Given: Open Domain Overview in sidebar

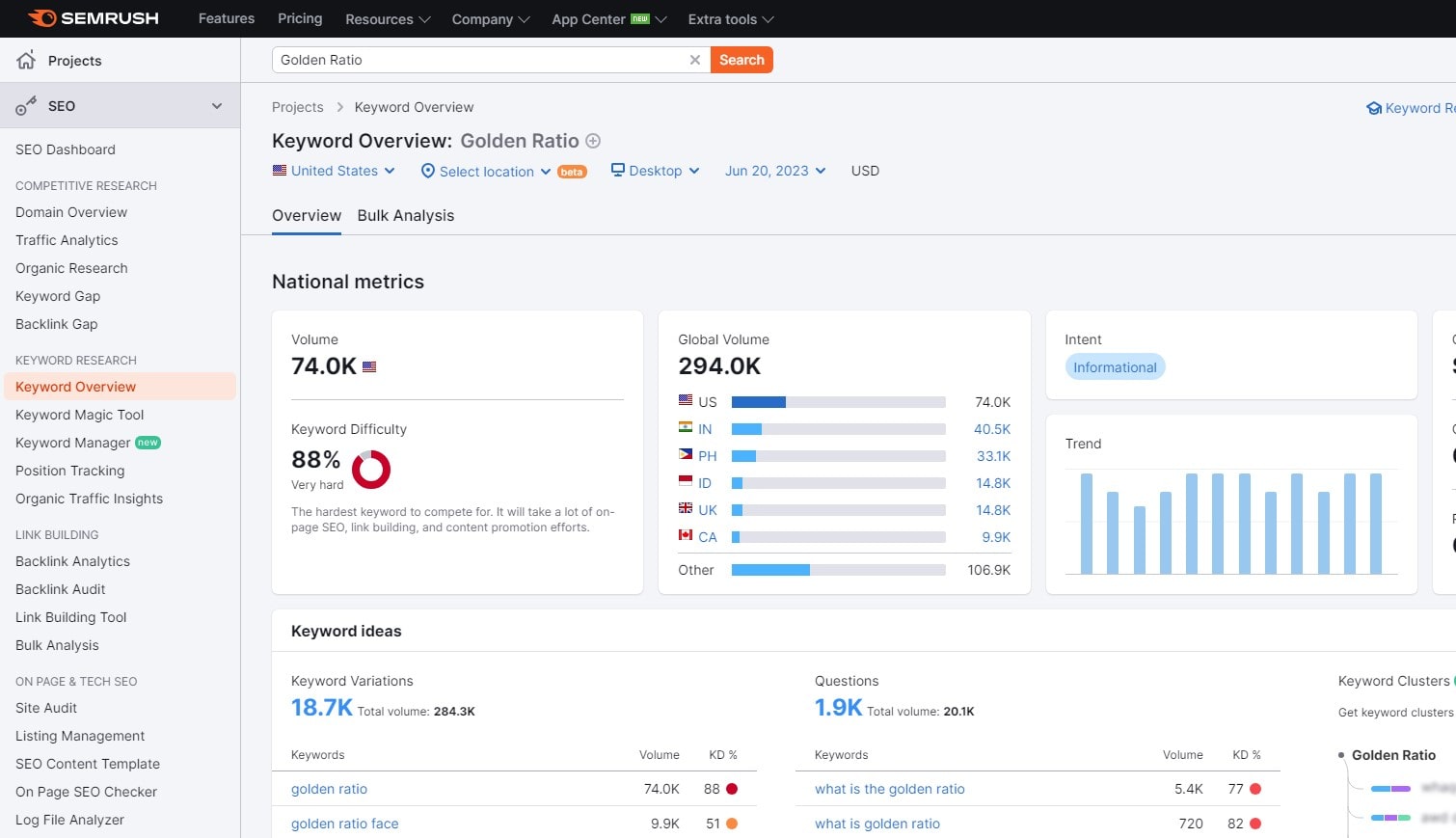Looking at the screenshot, I should pyautogui.click(x=71, y=212).
